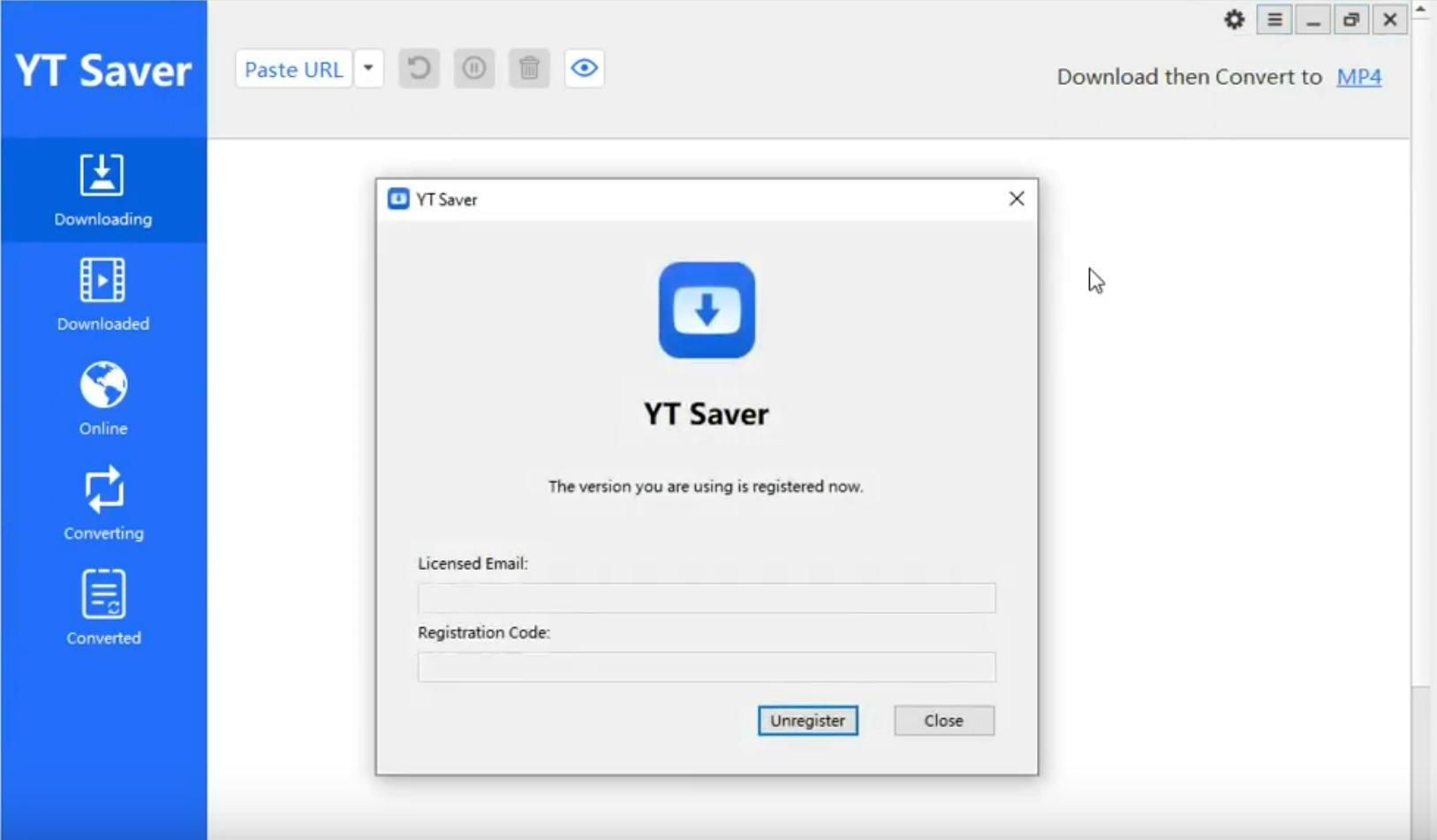This screenshot has height=840, width=1437.
Task: Click the 'registered now' message text
Action: pyautogui.click(x=706, y=487)
